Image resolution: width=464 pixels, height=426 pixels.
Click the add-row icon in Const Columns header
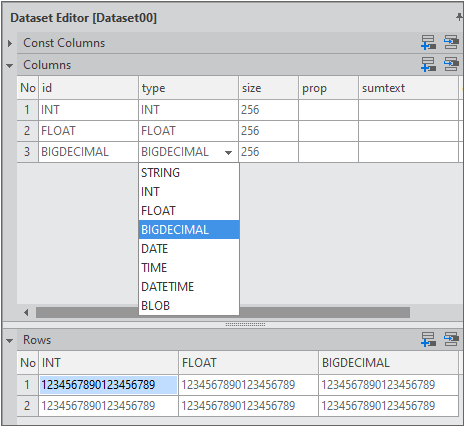(x=428, y=43)
